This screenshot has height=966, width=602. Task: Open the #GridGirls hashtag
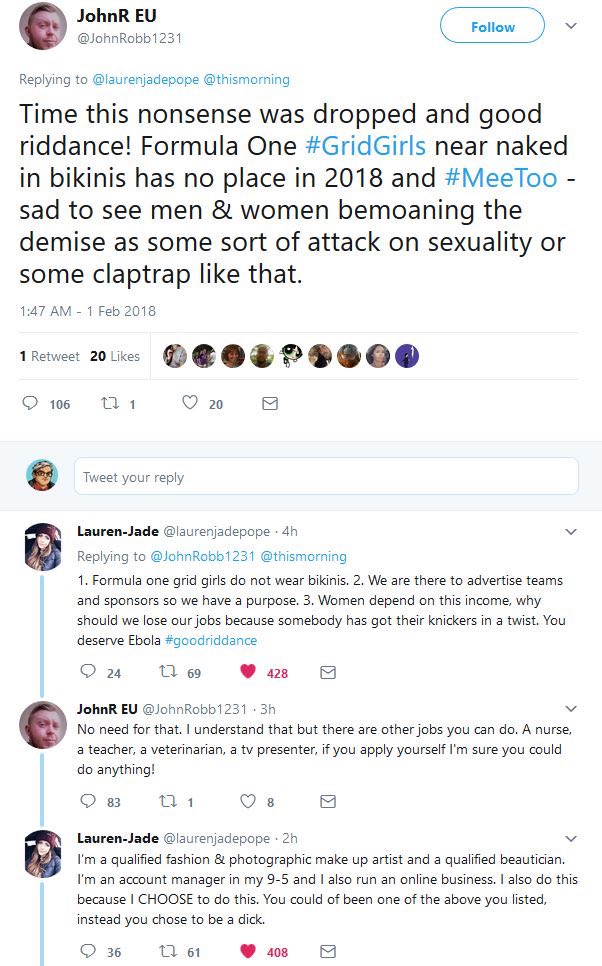click(365, 145)
